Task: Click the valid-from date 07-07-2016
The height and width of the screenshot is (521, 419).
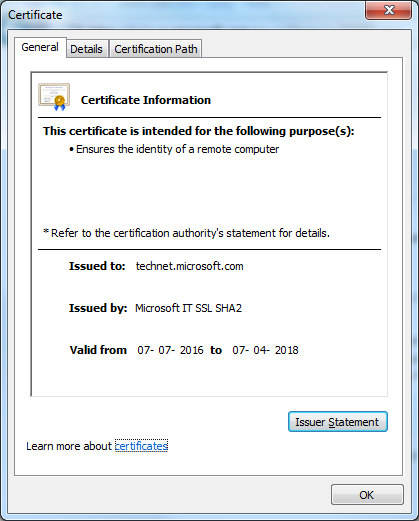Action: coord(170,350)
